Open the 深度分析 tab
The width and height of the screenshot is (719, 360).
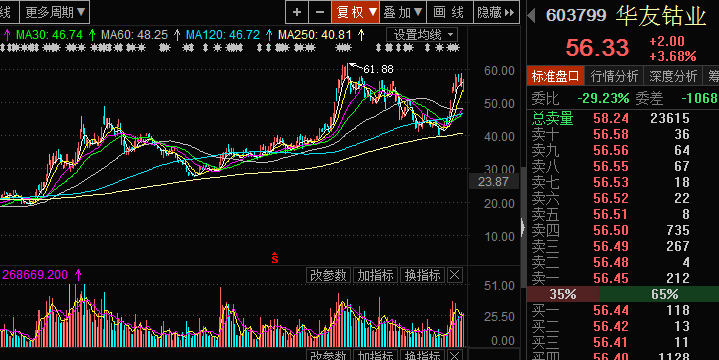(x=673, y=76)
